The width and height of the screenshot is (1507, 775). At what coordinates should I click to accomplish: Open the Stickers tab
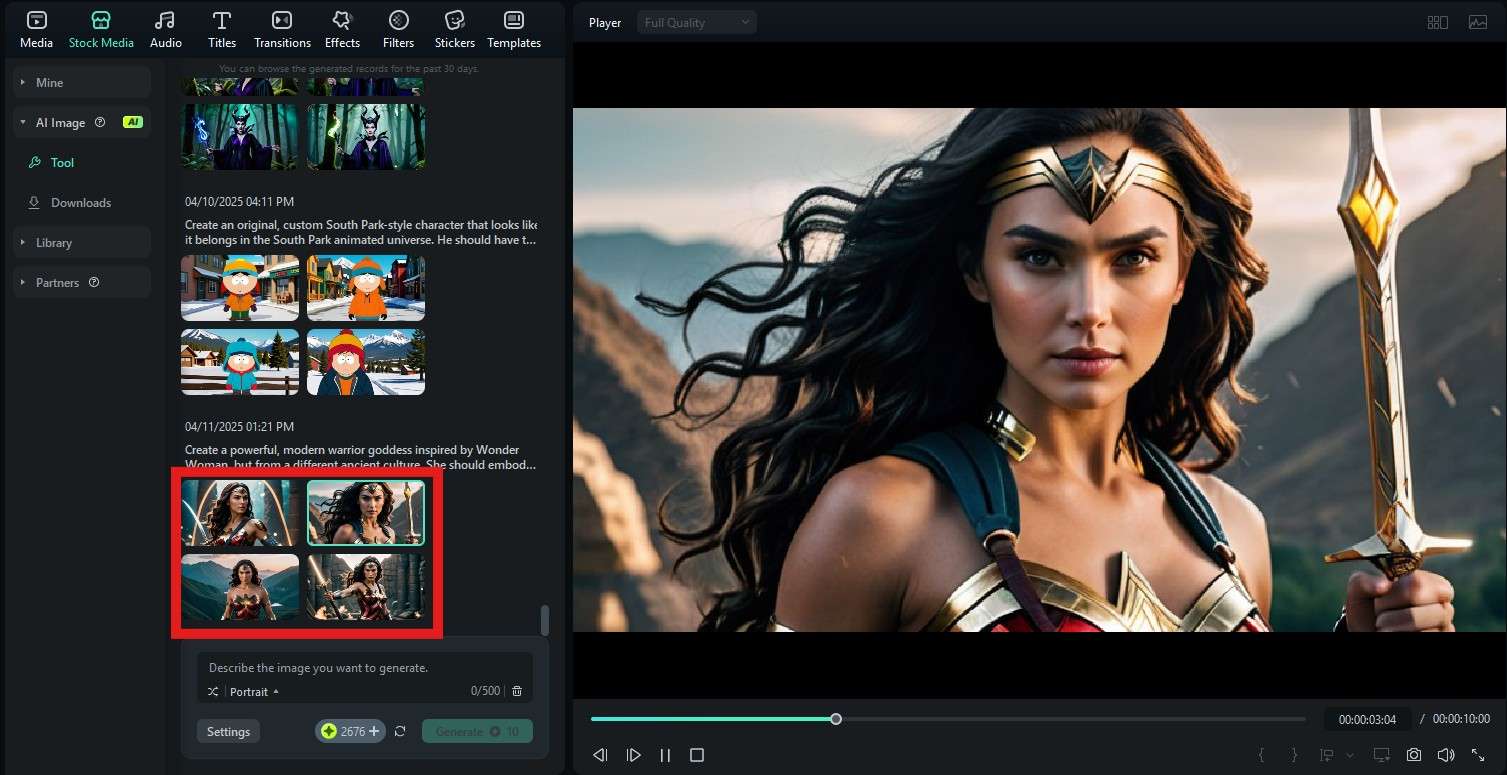coord(455,30)
